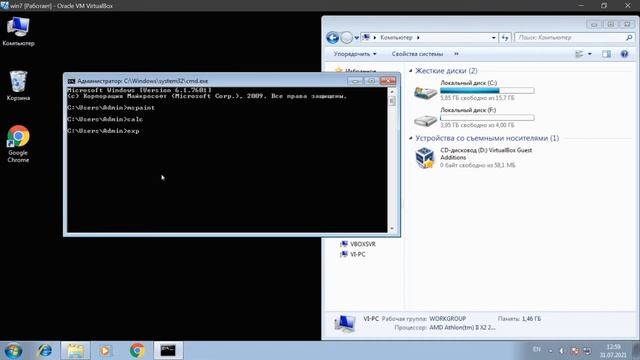Viewport: 640px width, 360px height.
Task: Open recent locations dropdown beside navigation arrows
Action: coord(356,38)
